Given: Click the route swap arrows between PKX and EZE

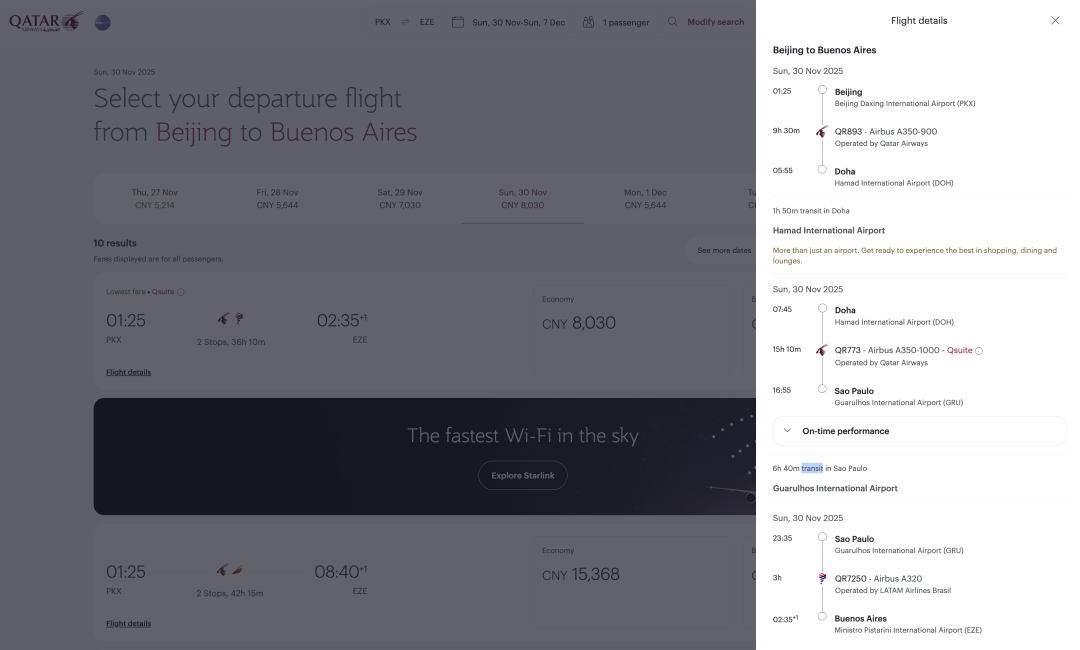Looking at the screenshot, I should pos(406,22).
